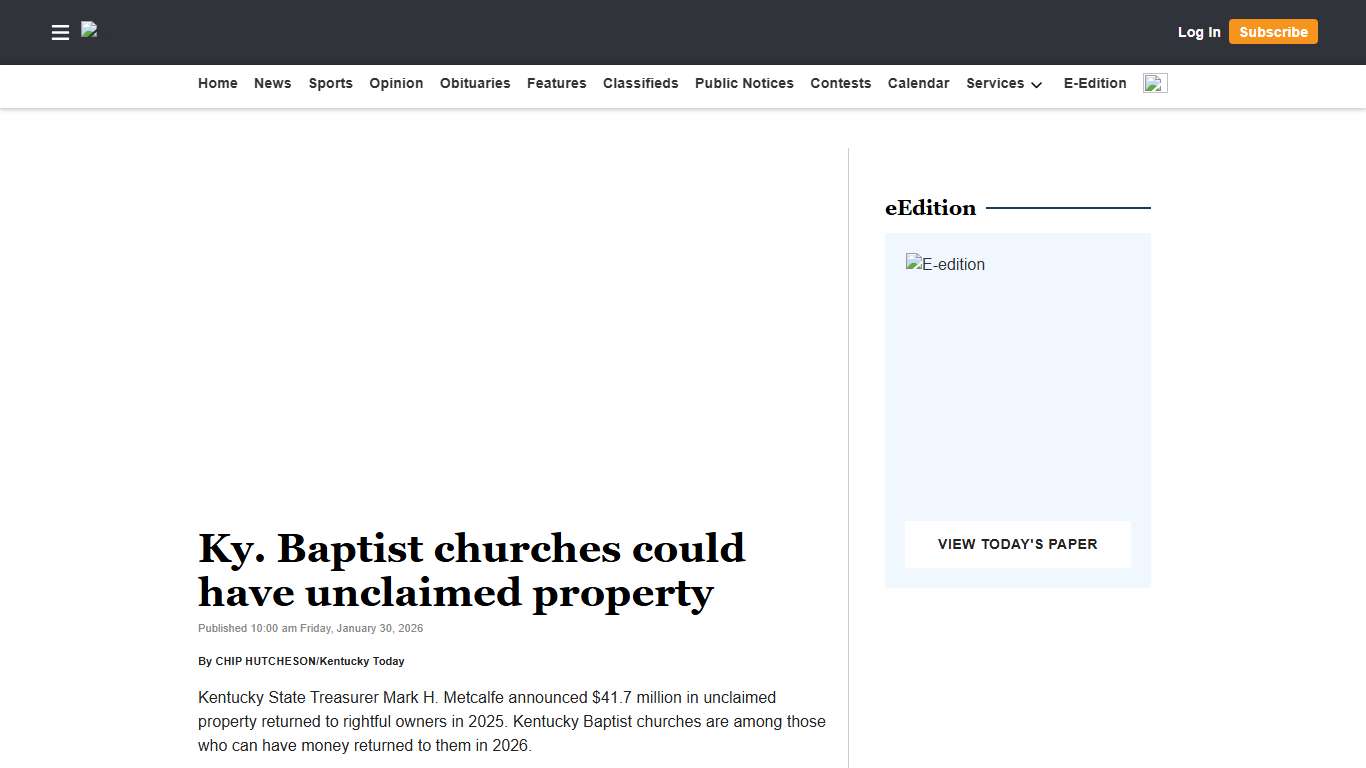Click the Services chevron arrow
This screenshot has height=768, width=1366.
tap(1037, 86)
